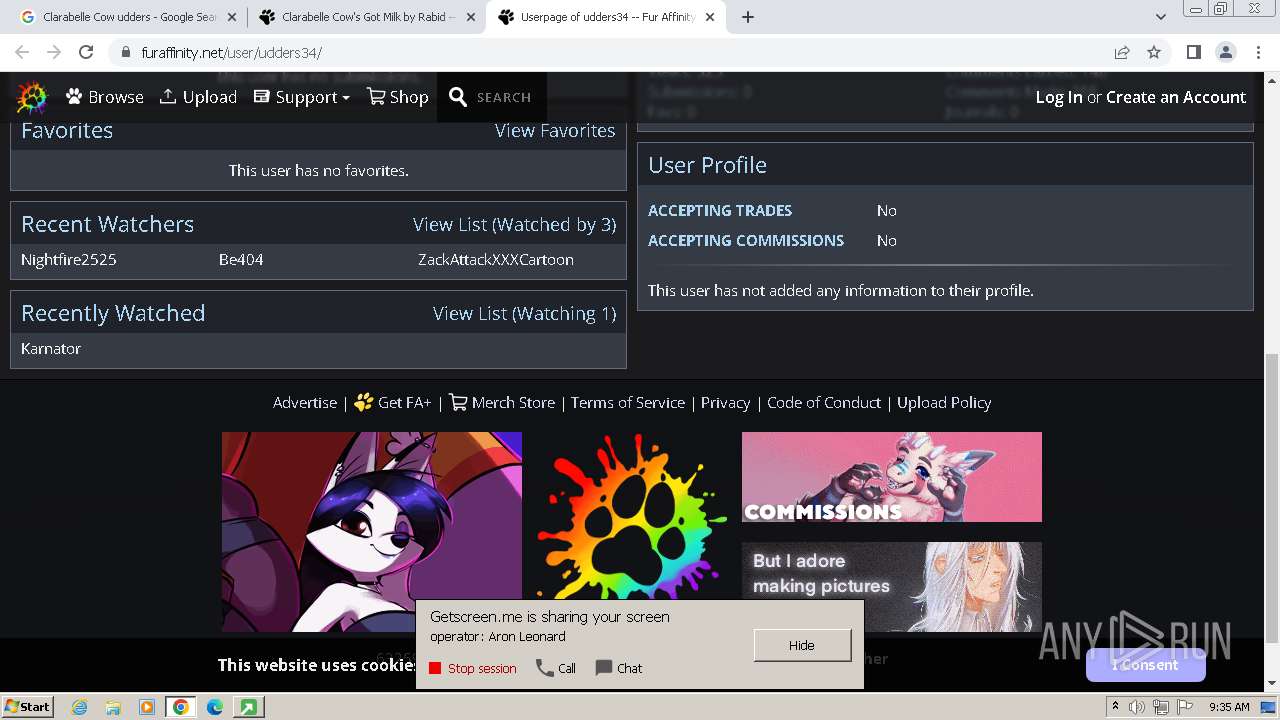1280x720 pixels.
Task: Open View List (Watching 1)
Action: [524, 313]
